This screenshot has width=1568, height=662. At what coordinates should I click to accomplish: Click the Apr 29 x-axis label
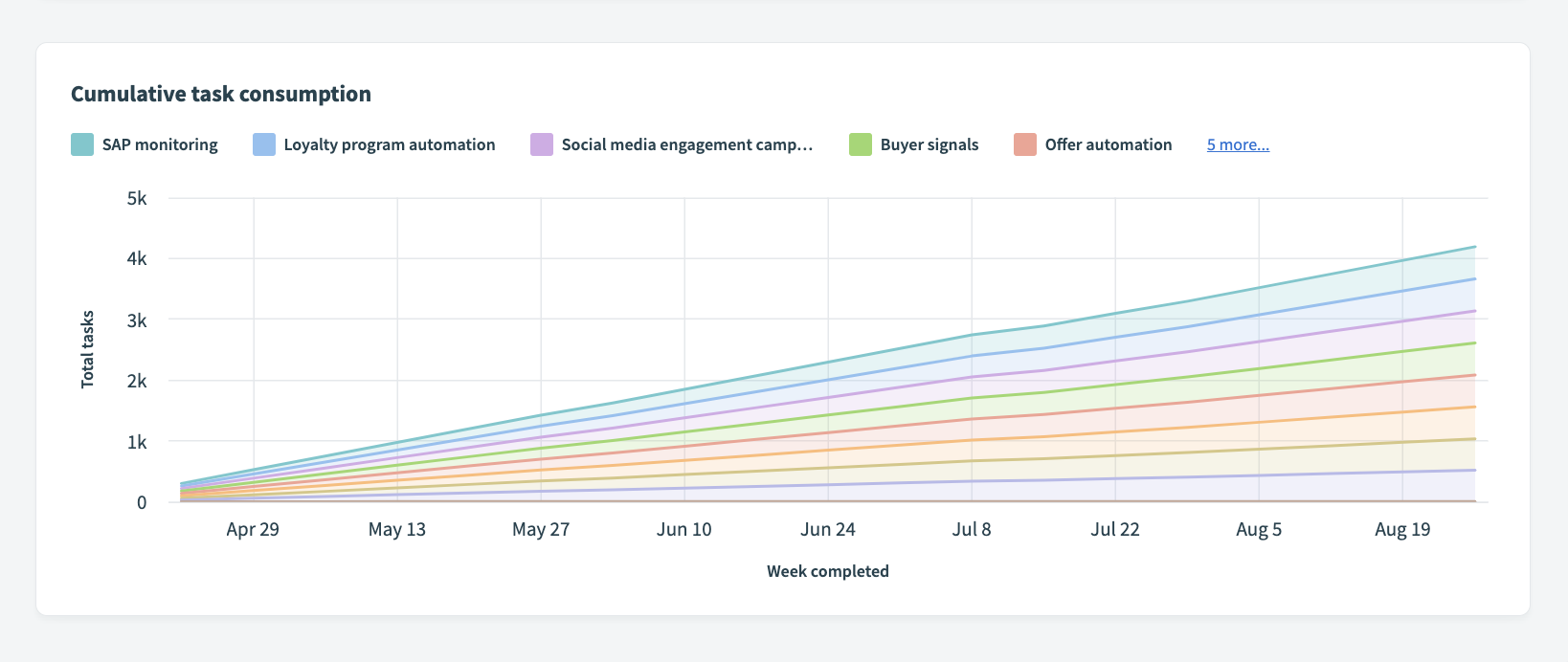[253, 529]
